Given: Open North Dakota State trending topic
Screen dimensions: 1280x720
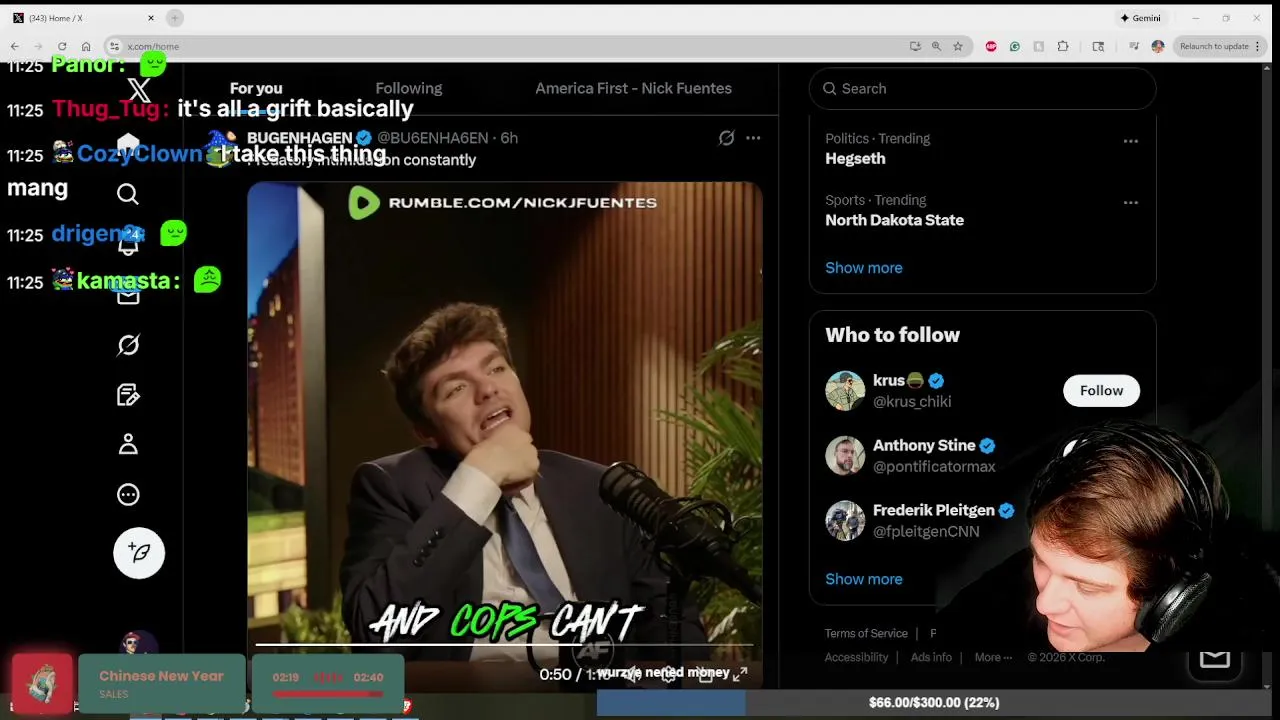Looking at the screenshot, I should pos(894,220).
